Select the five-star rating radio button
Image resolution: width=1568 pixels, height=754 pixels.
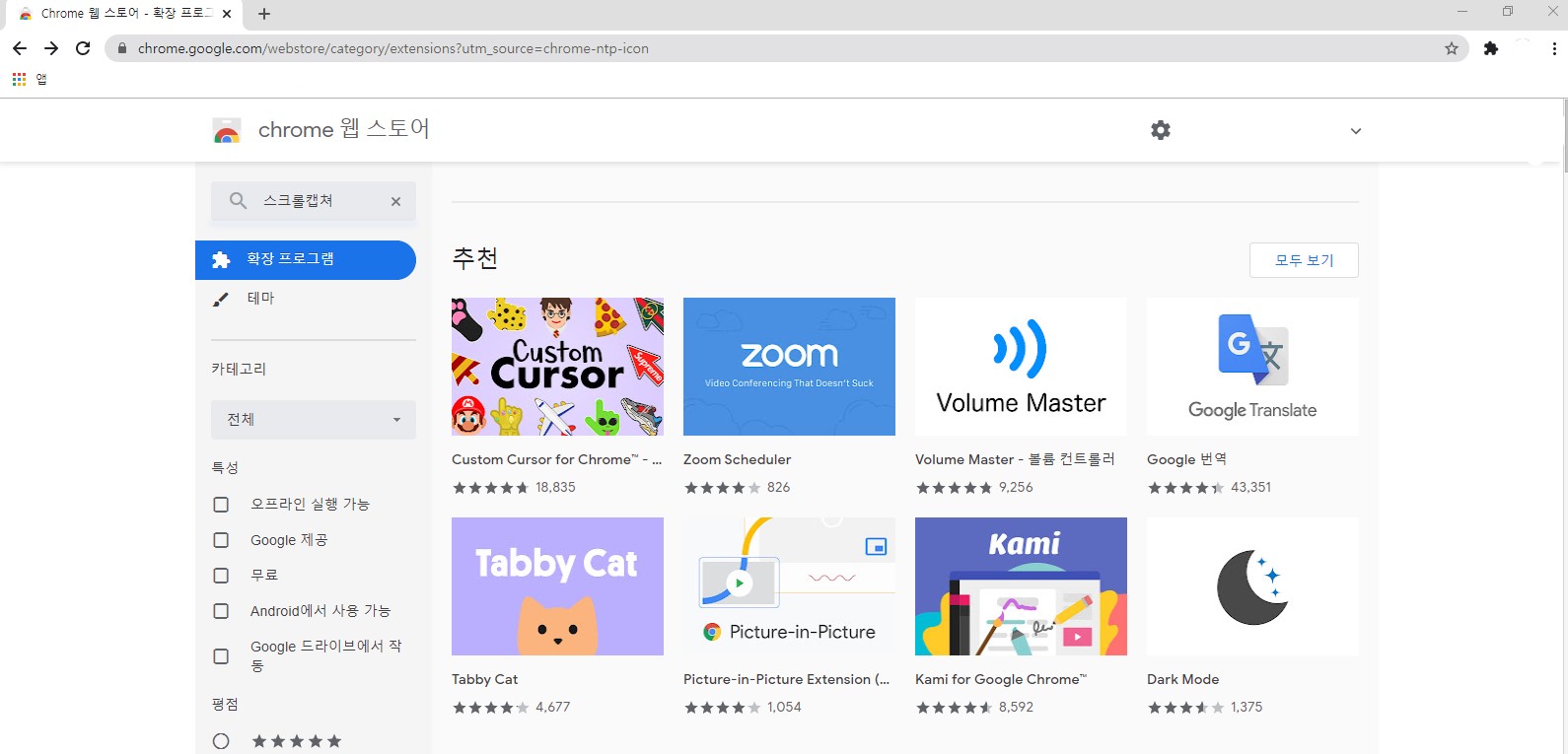point(221,741)
